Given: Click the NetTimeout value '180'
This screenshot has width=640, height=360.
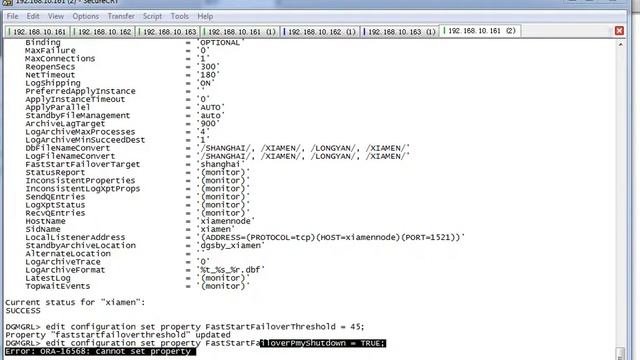Looking at the screenshot, I should pos(208,75).
